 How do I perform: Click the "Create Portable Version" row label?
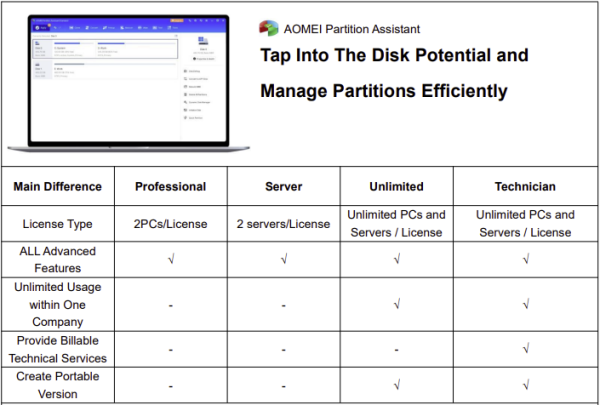tap(58, 385)
